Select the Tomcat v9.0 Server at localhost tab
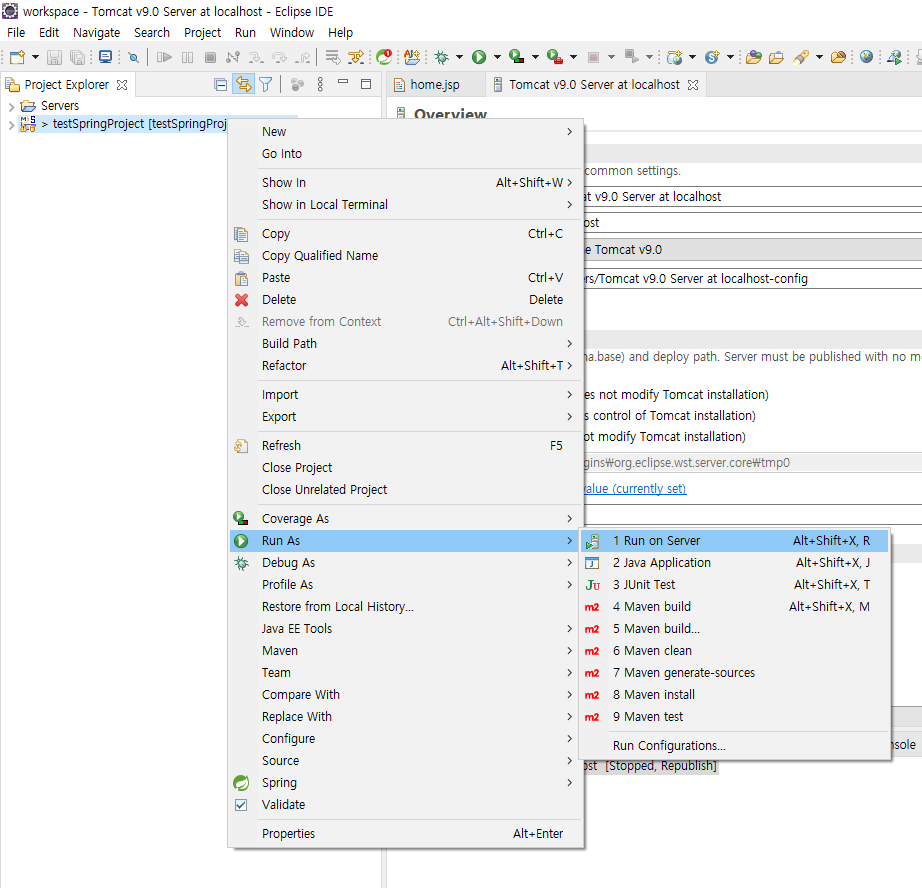This screenshot has width=922, height=888. tap(594, 85)
